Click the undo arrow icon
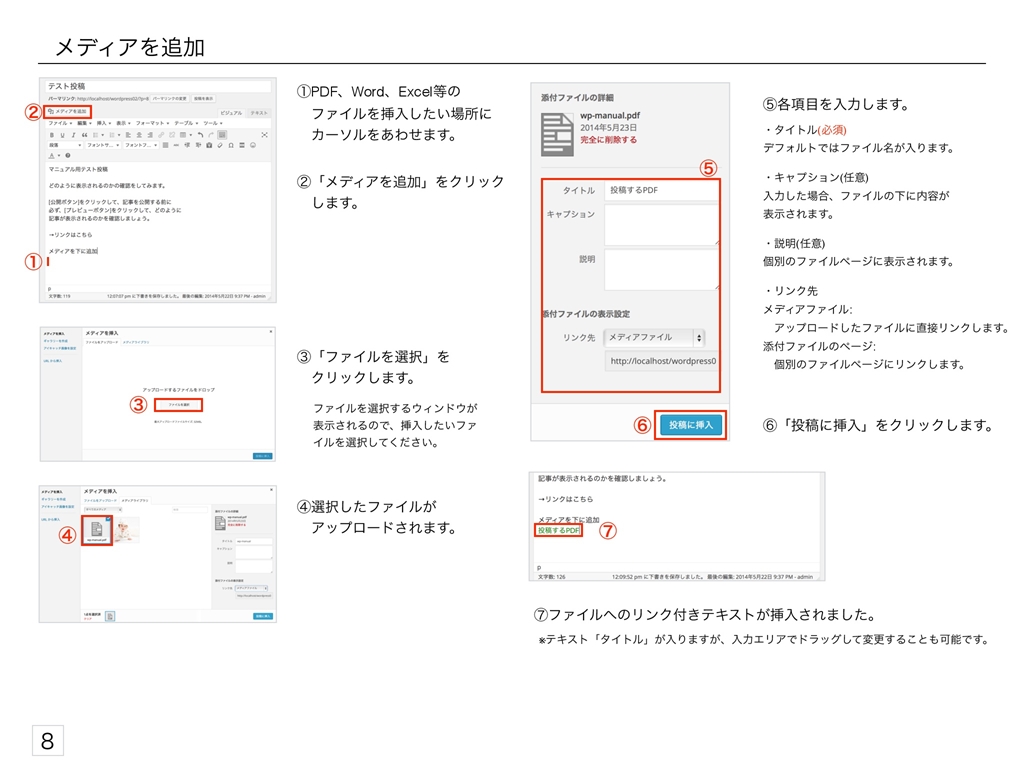 click(x=200, y=135)
